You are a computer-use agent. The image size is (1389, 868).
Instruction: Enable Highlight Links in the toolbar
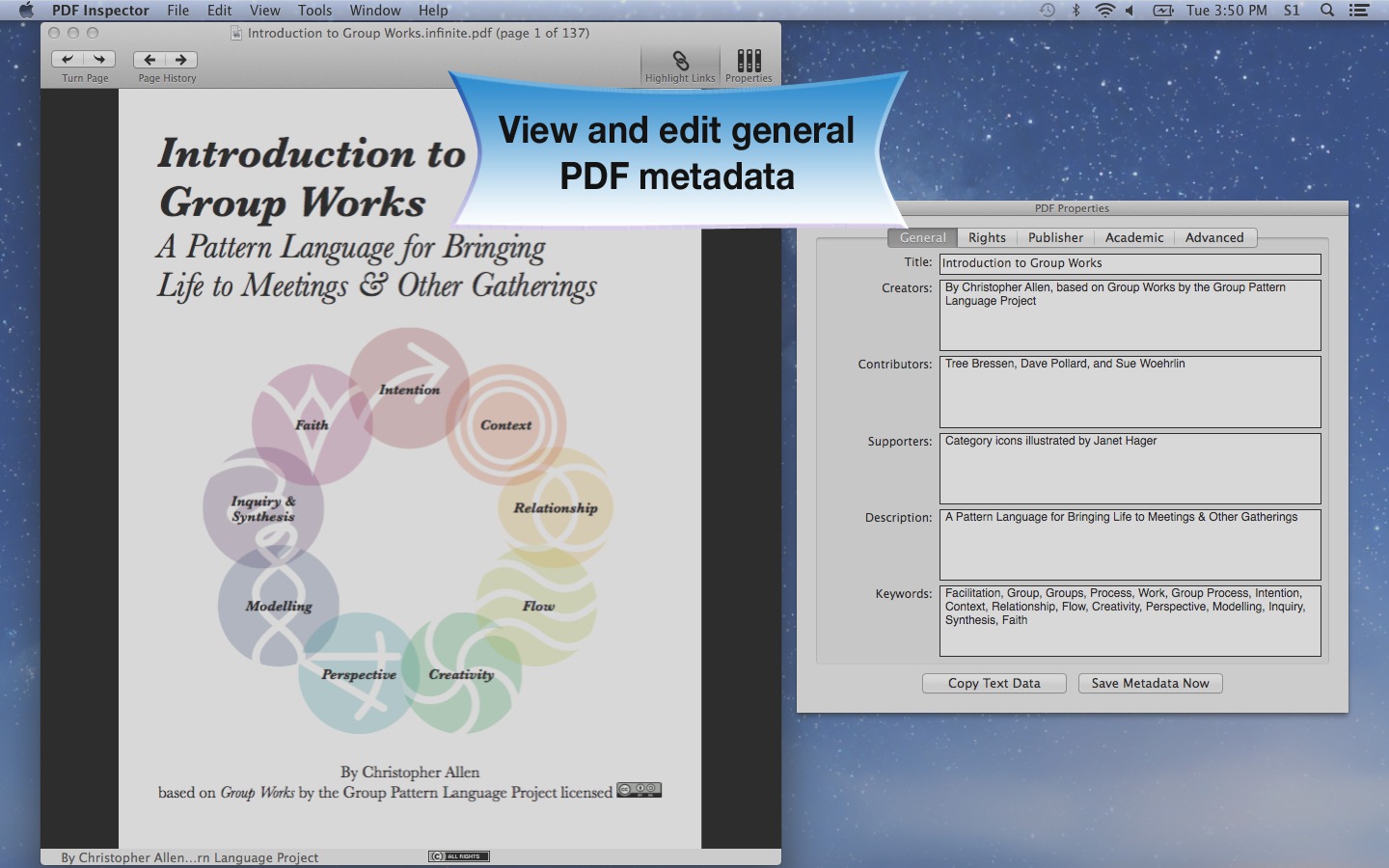(x=679, y=61)
